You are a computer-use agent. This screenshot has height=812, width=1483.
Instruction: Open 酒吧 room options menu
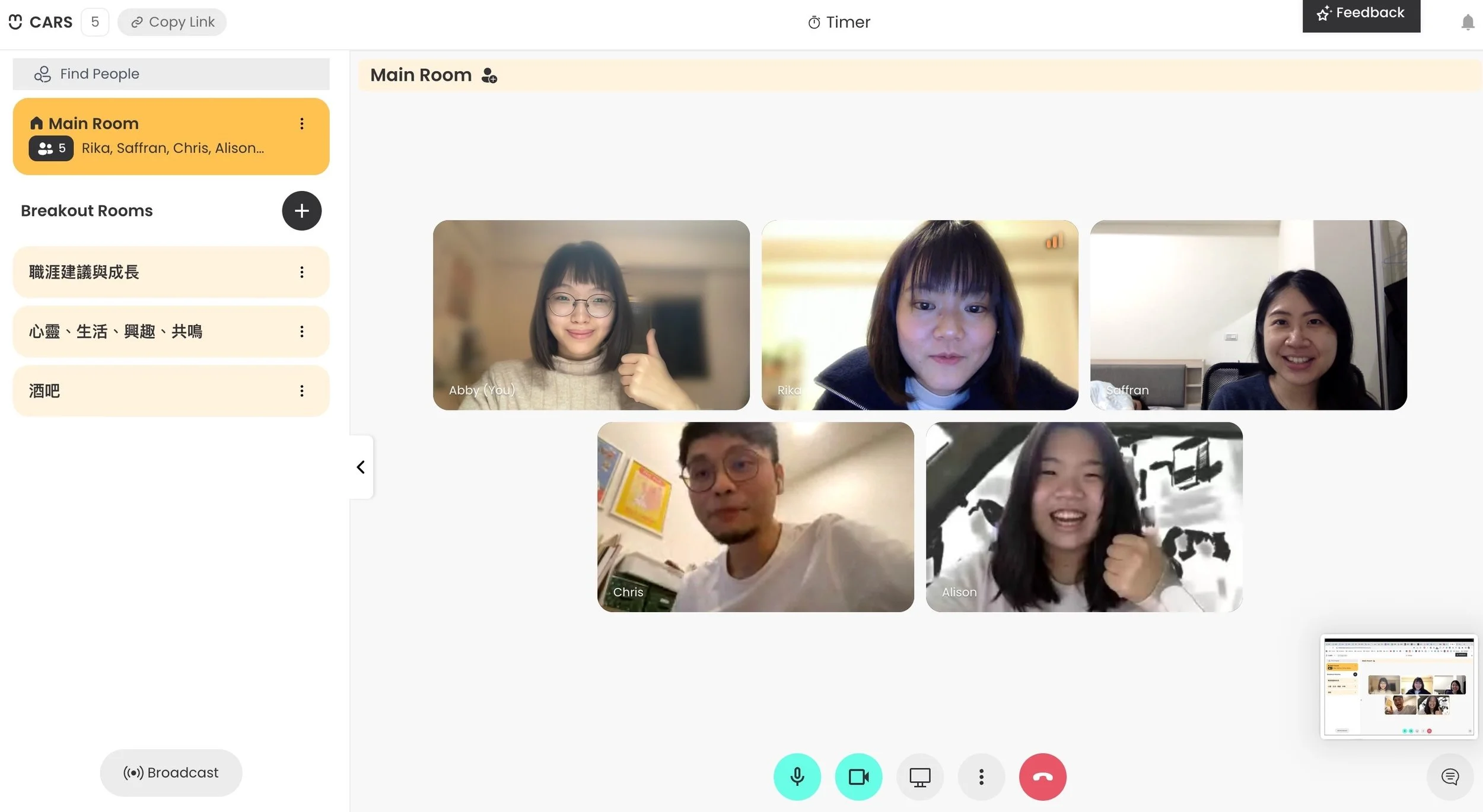click(302, 391)
